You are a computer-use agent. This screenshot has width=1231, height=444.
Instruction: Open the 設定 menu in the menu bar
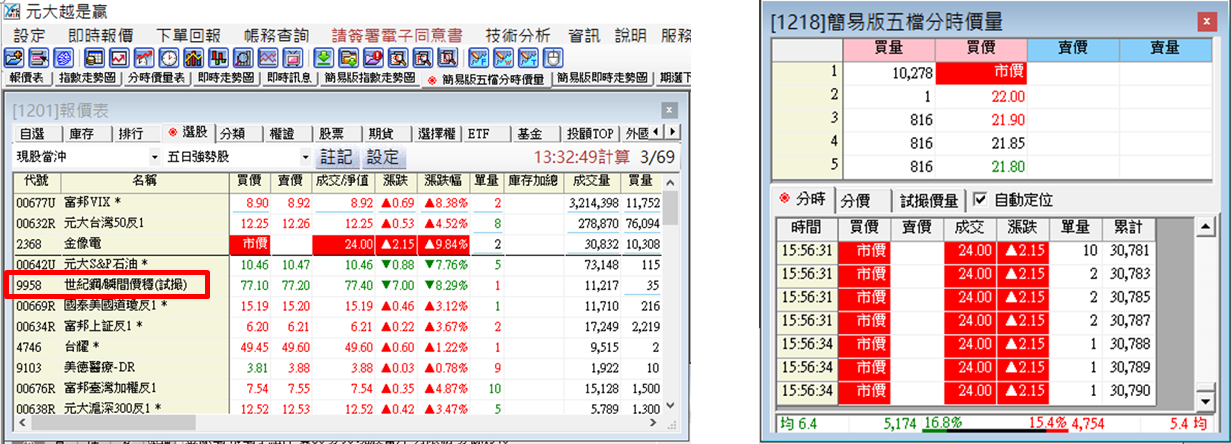coord(30,35)
